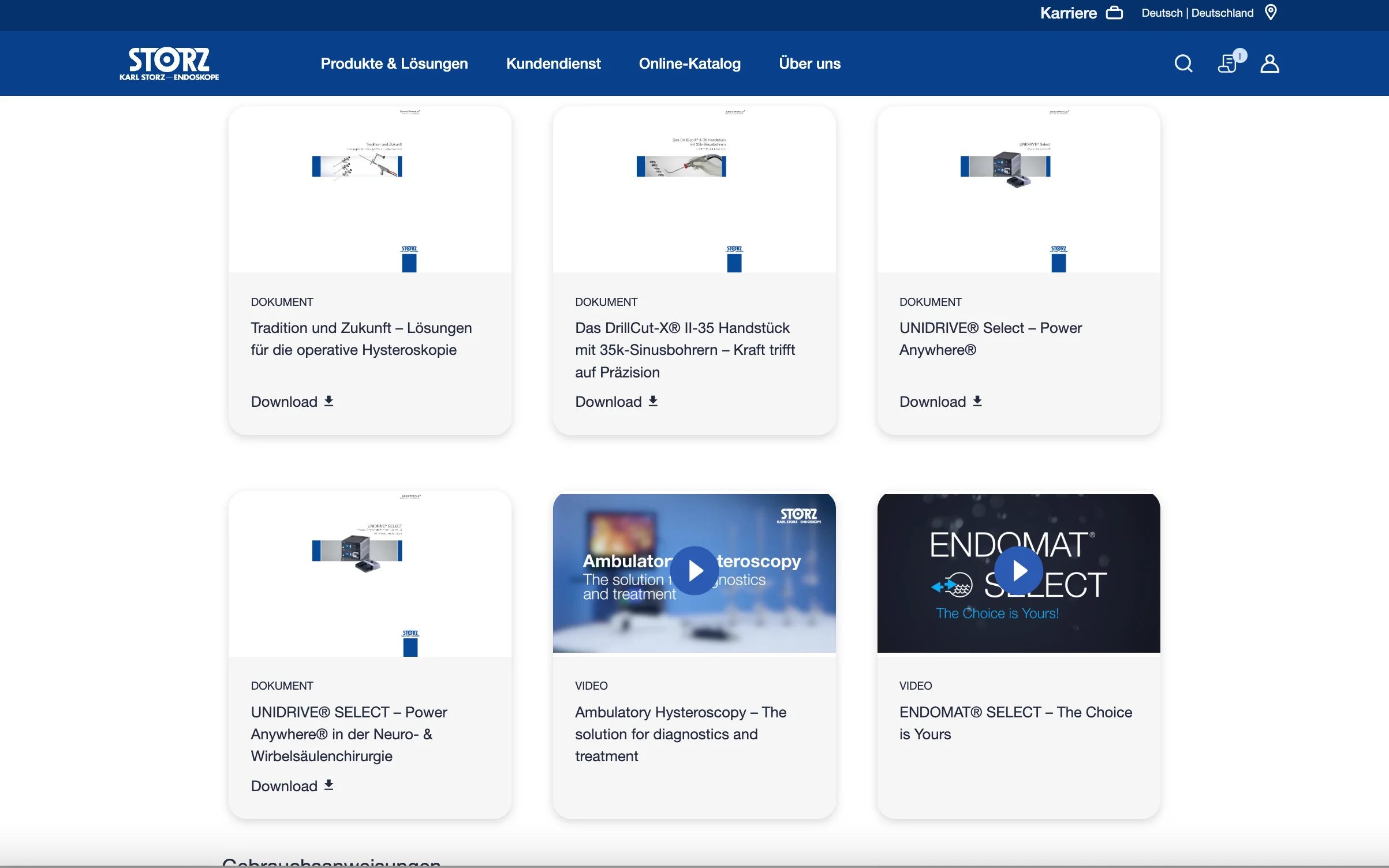The width and height of the screenshot is (1389, 868).
Task: Open the search magnifier icon
Action: click(x=1183, y=63)
